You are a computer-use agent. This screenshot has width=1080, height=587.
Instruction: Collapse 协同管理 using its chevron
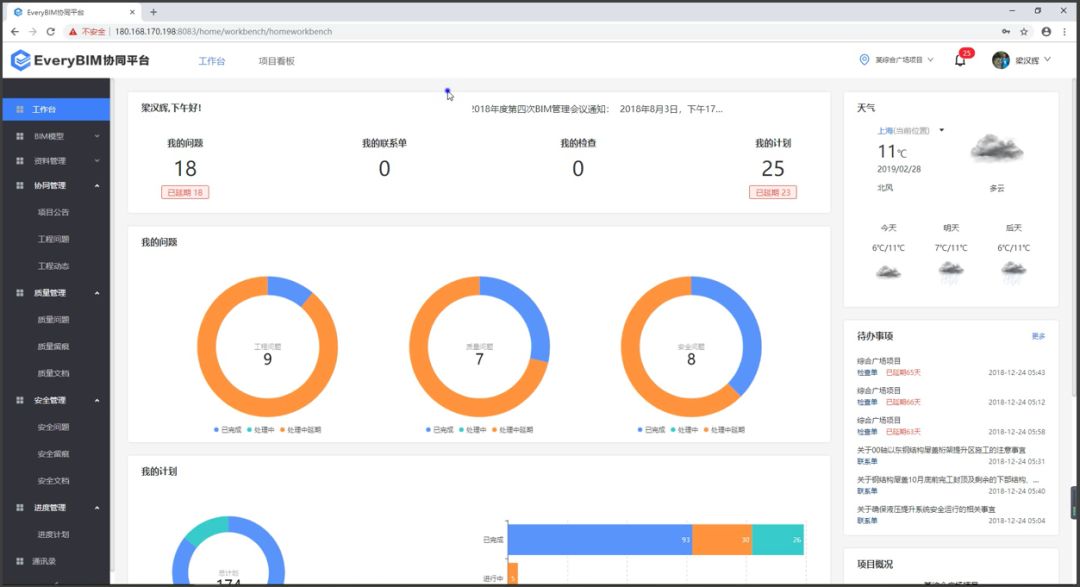tap(97, 185)
